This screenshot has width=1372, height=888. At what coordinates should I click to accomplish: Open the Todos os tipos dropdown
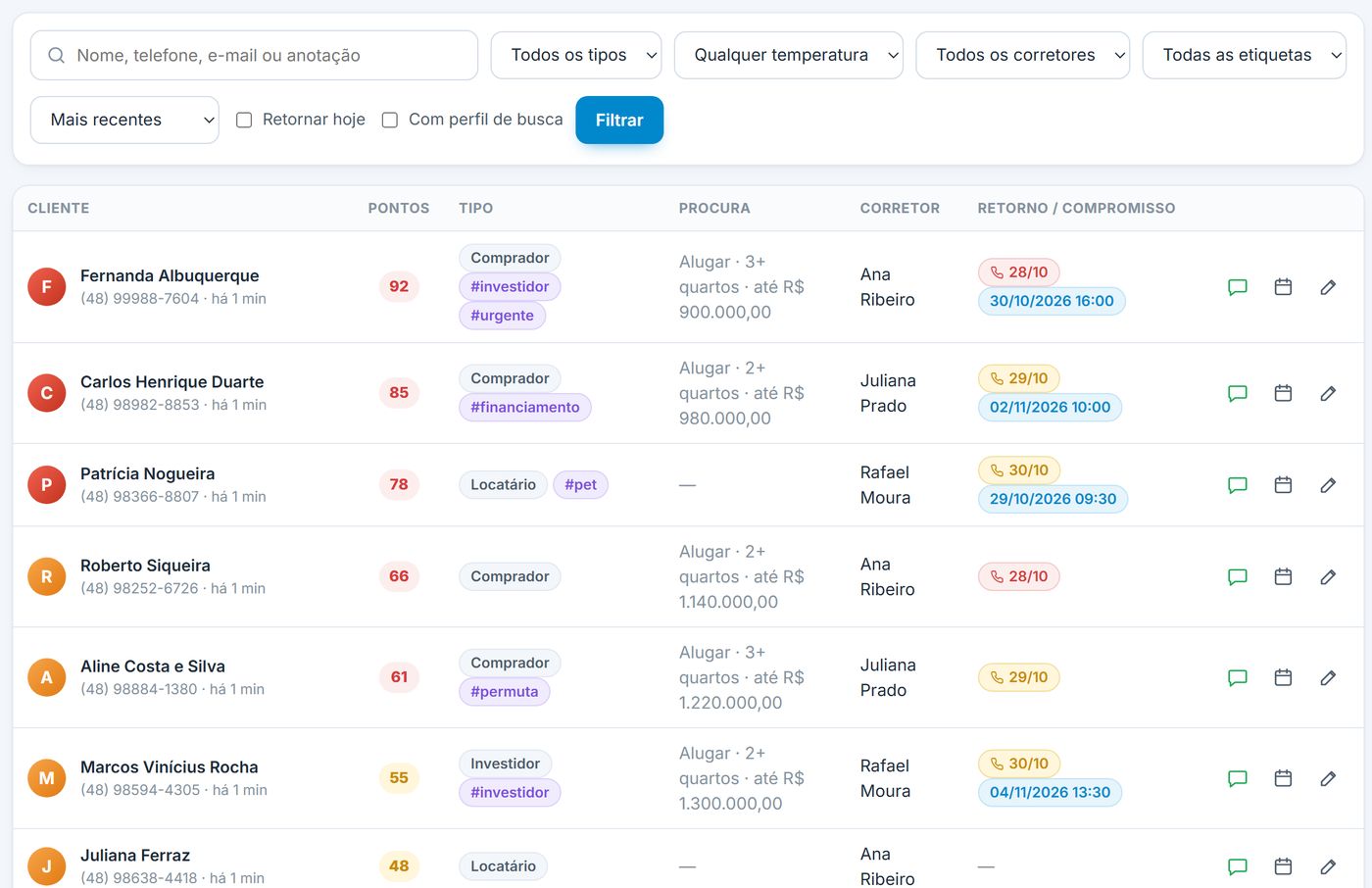[576, 55]
